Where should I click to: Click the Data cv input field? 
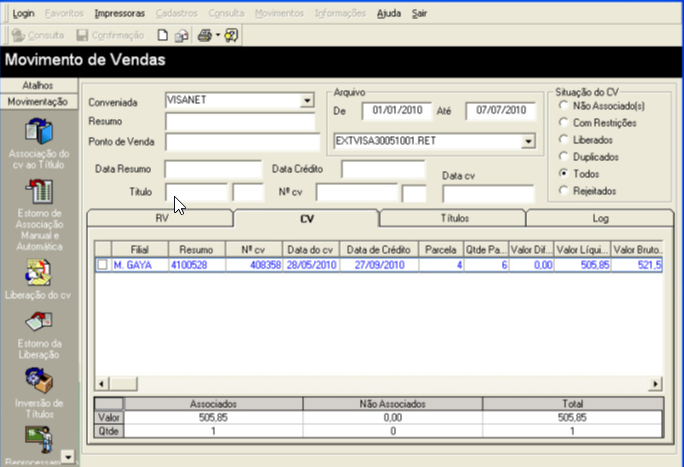(x=488, y=194)
